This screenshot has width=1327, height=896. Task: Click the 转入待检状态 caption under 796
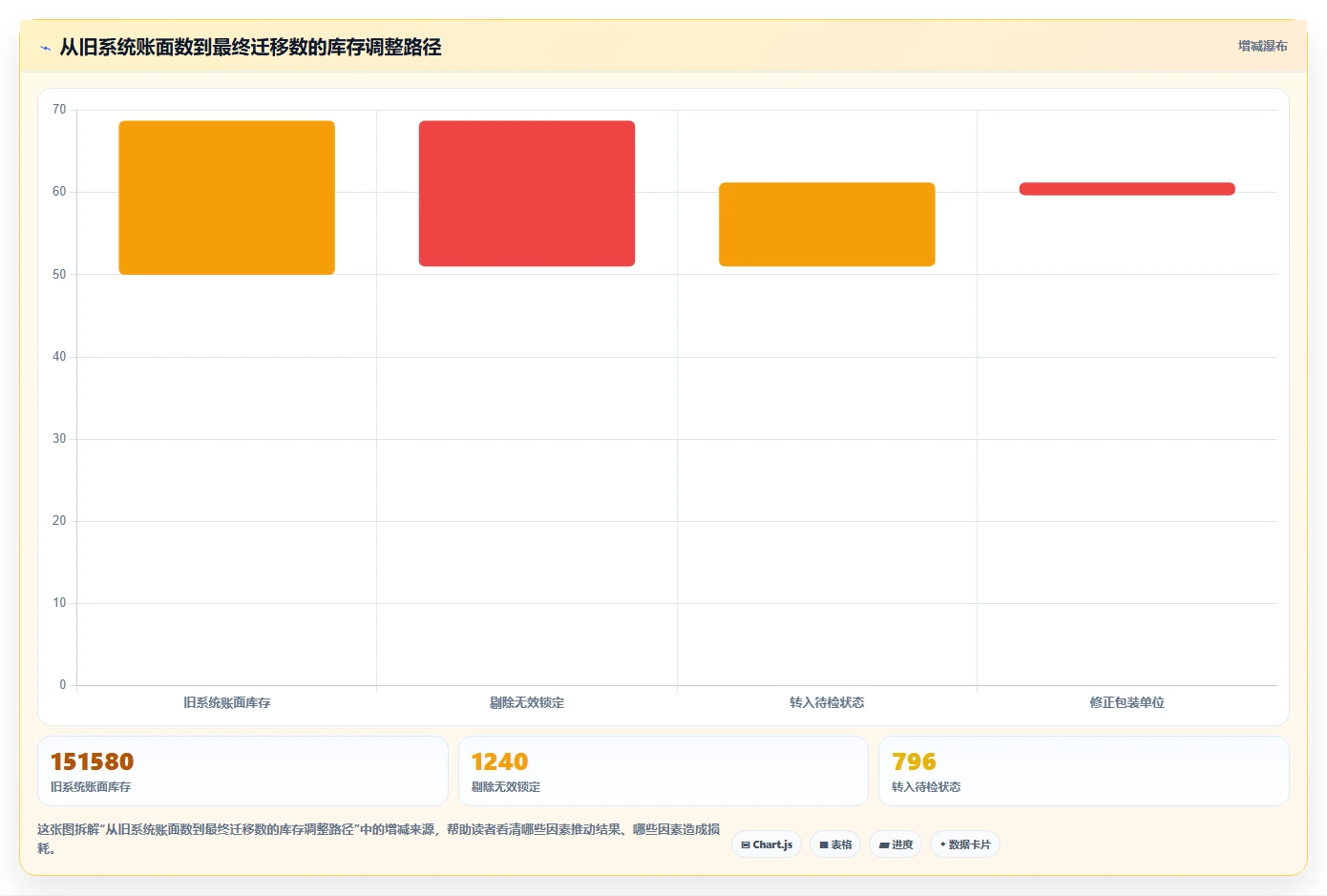click(926, 787)
